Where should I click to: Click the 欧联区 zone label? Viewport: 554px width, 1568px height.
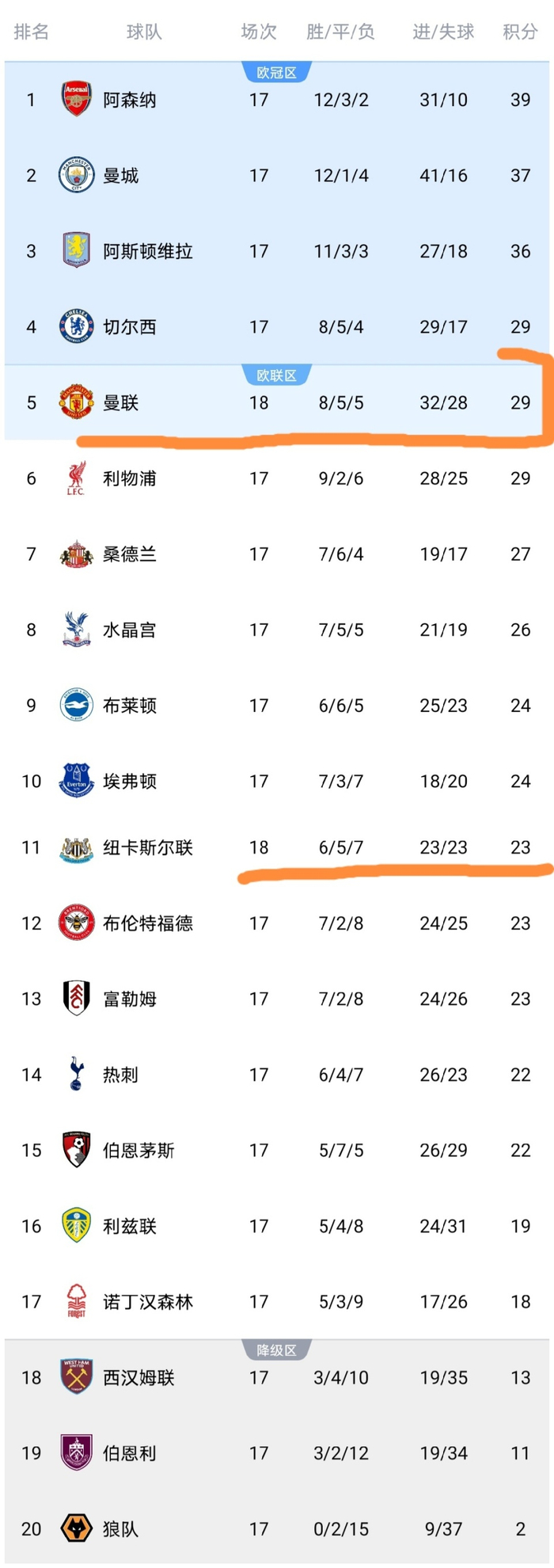pos(276,375)
